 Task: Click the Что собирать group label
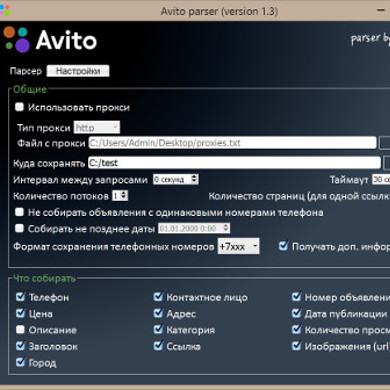coord(44,278)
